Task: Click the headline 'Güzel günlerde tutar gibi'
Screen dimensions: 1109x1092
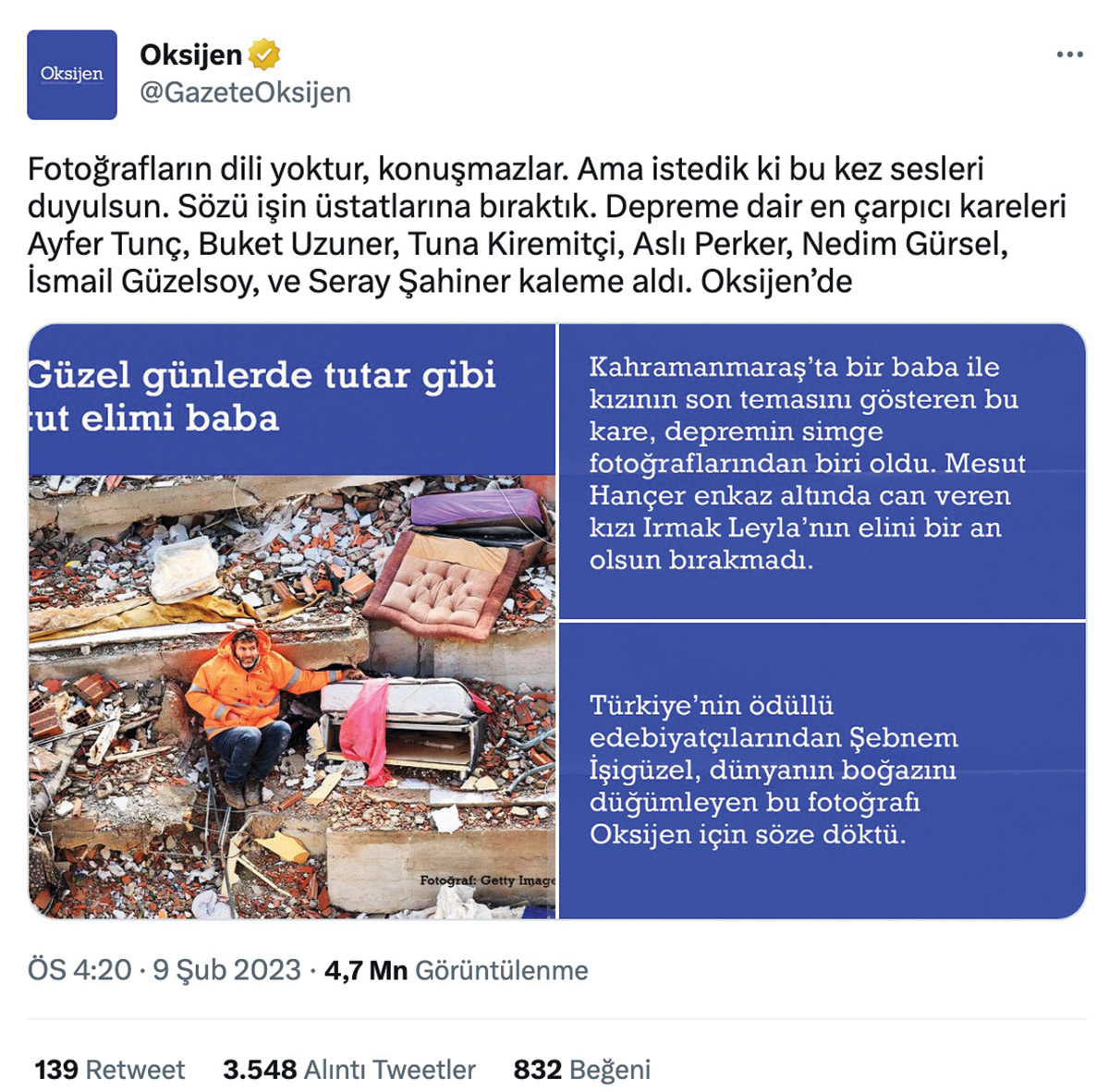Action: (262, 375)
